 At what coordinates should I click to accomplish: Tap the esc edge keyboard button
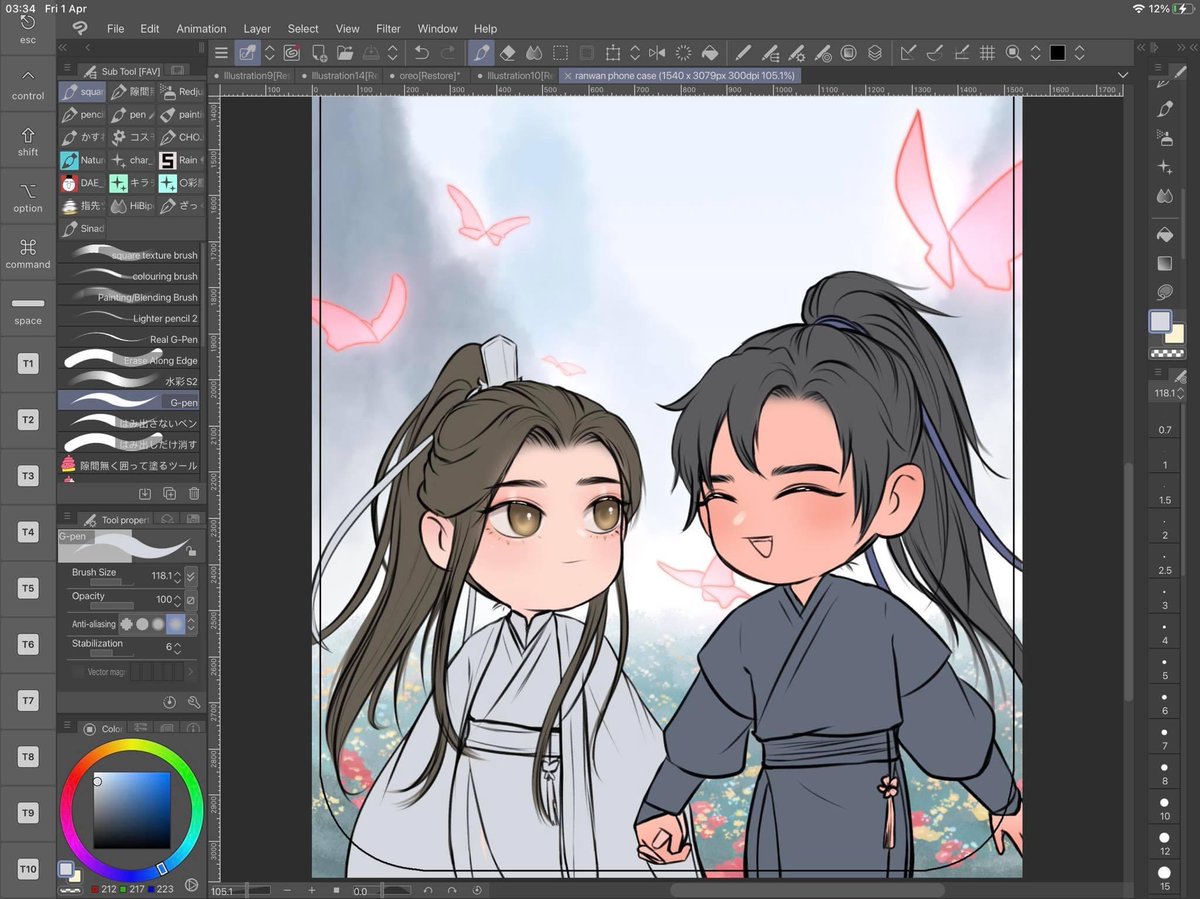click(28, 28)
